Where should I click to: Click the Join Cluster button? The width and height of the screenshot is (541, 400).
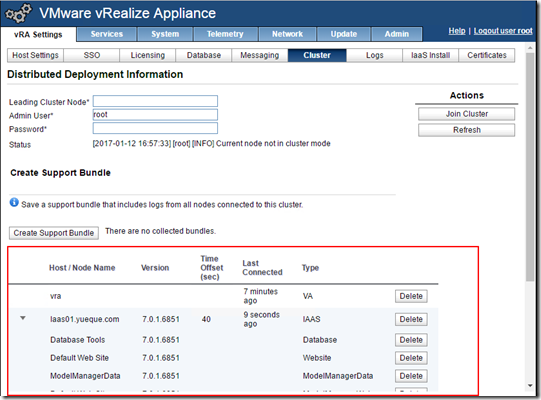click(466, 114)
